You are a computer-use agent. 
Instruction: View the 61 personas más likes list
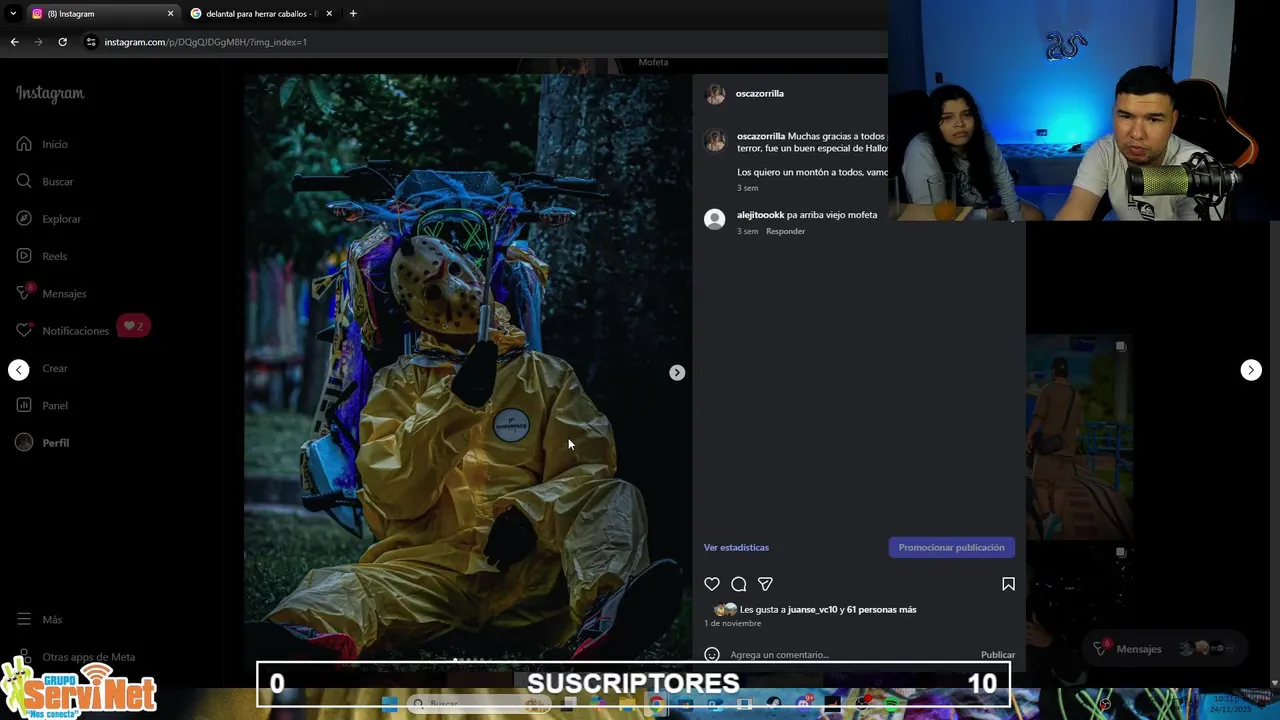[881, 610]
